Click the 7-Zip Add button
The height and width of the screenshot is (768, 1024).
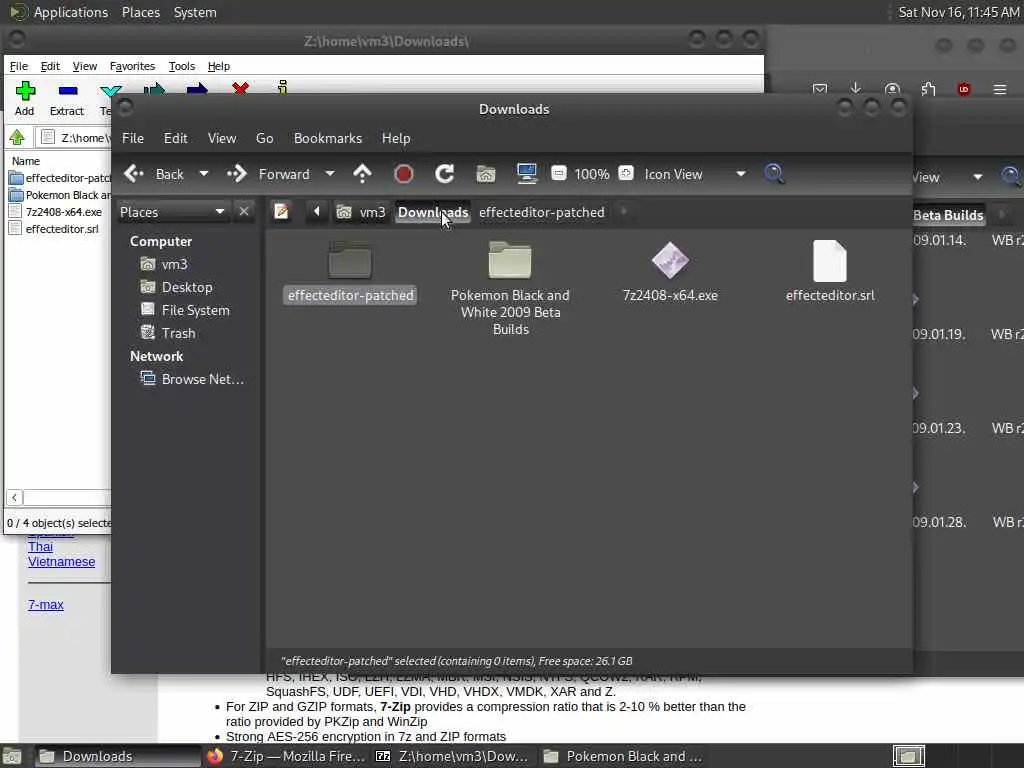tap(25, 99)
